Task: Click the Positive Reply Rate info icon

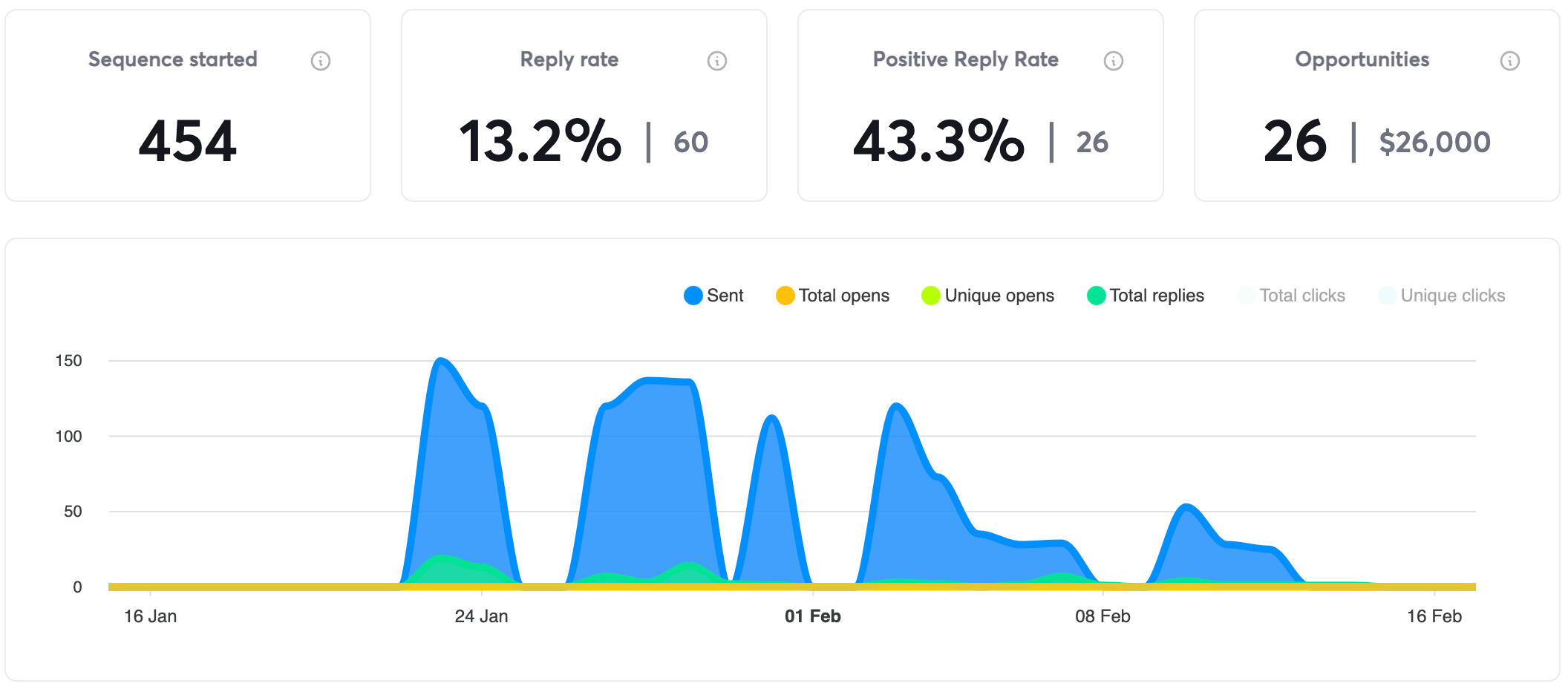Action: 1114,61
